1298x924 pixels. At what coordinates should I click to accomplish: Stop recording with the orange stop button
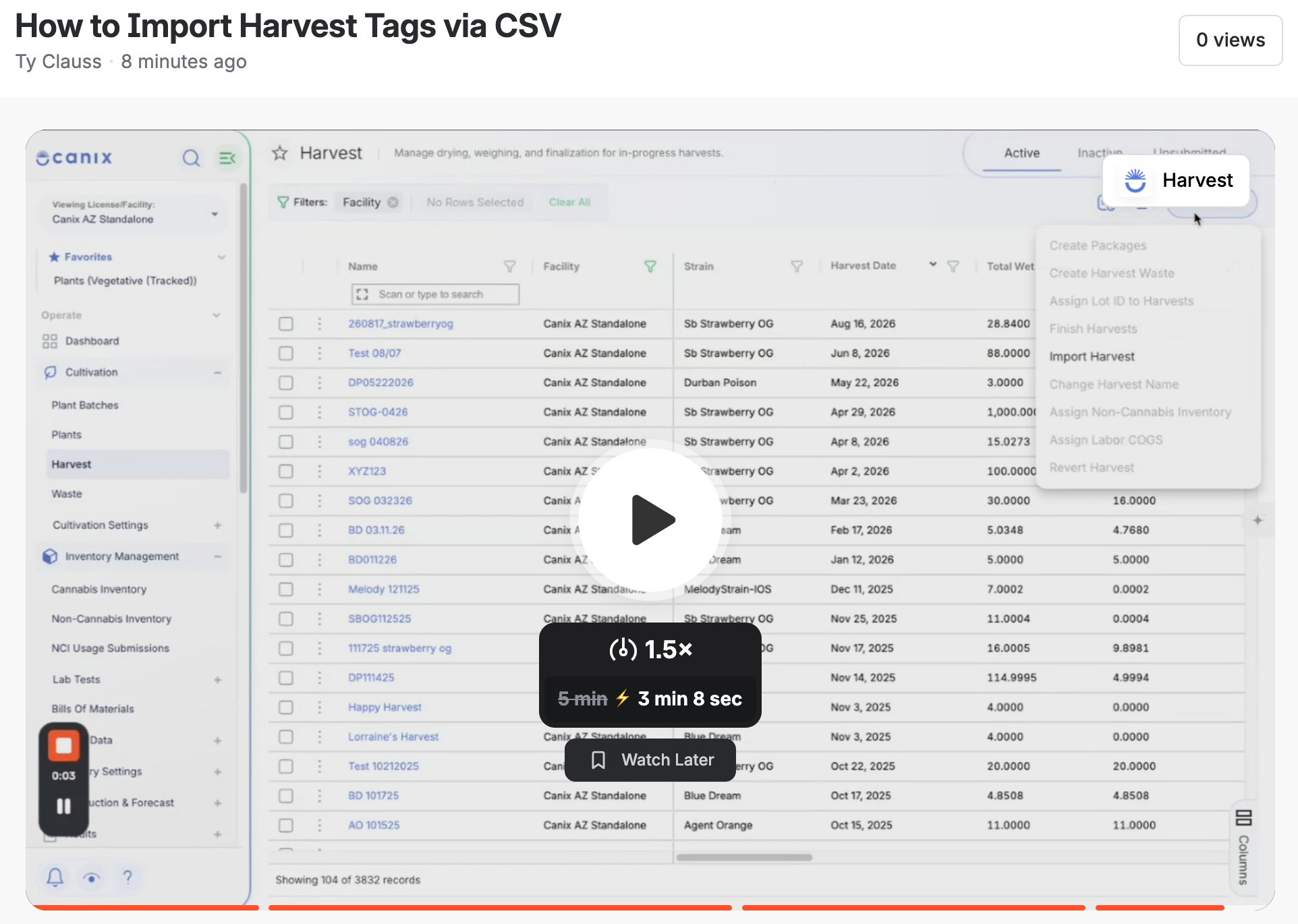coord(63,745)
